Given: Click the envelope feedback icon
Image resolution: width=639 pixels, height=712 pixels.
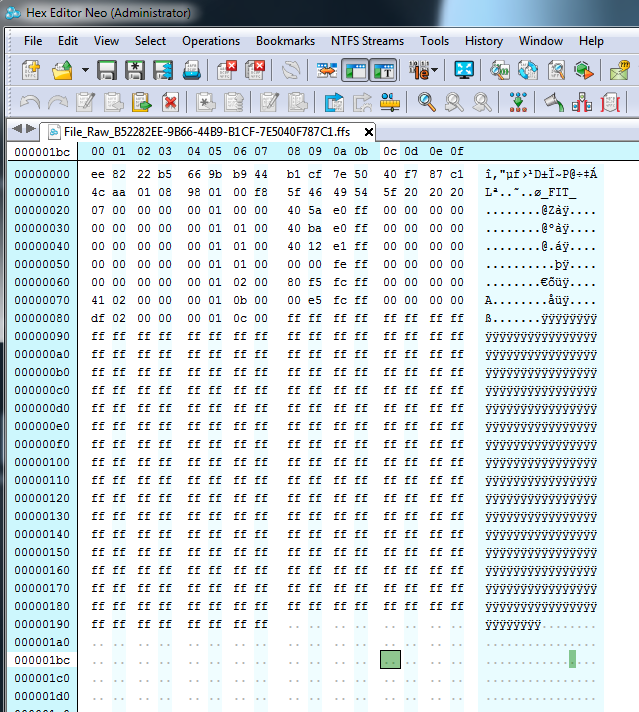Looking at the screenshot, I should coord(619,70).
